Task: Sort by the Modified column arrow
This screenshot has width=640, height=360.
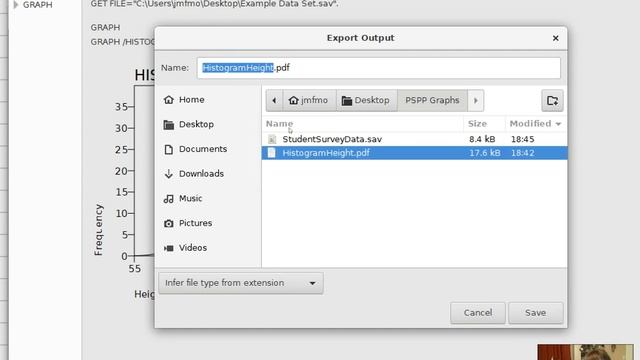Action: click(x=558, y=124)
